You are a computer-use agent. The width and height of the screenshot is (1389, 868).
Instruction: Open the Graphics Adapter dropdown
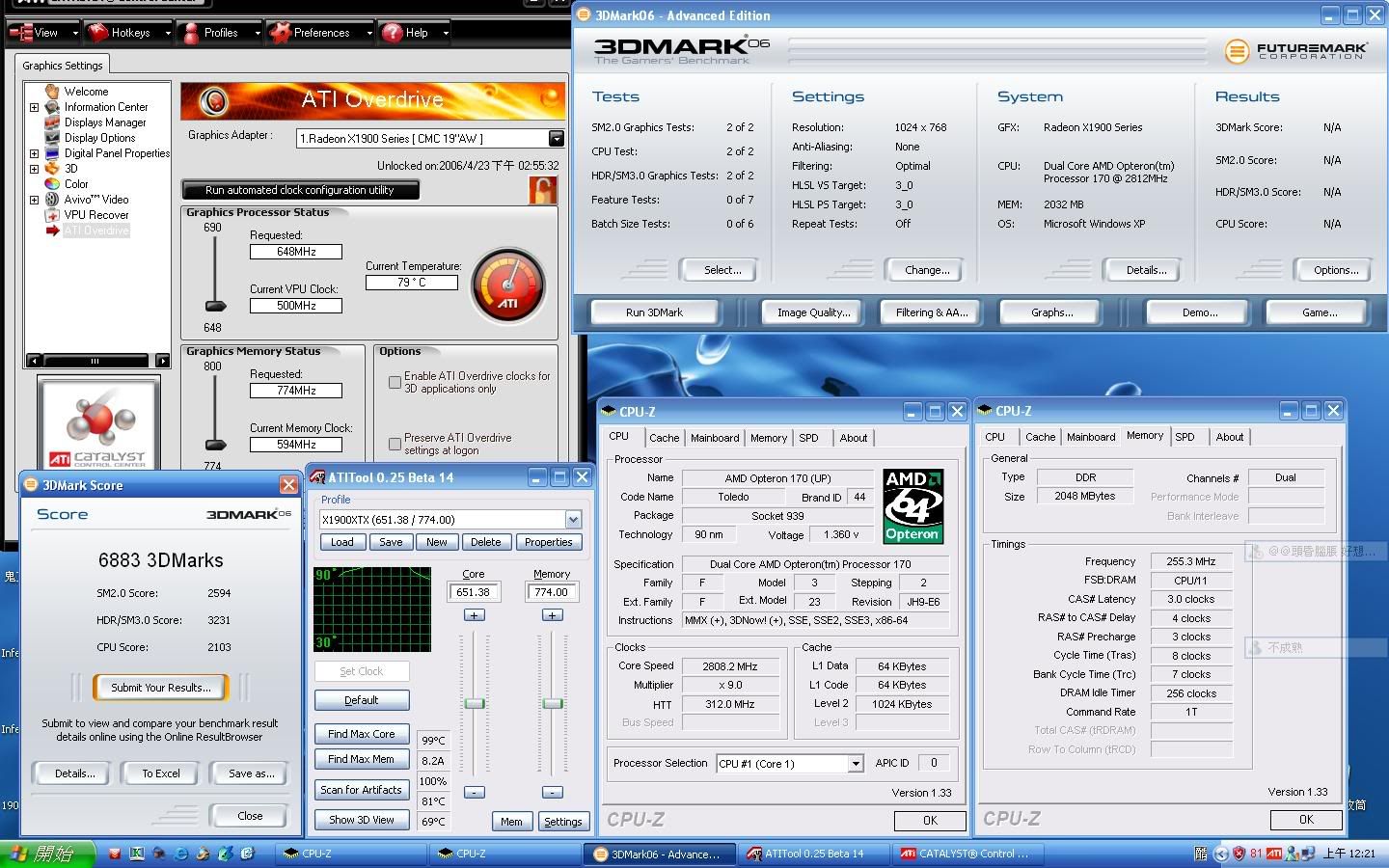click(556, 139)
